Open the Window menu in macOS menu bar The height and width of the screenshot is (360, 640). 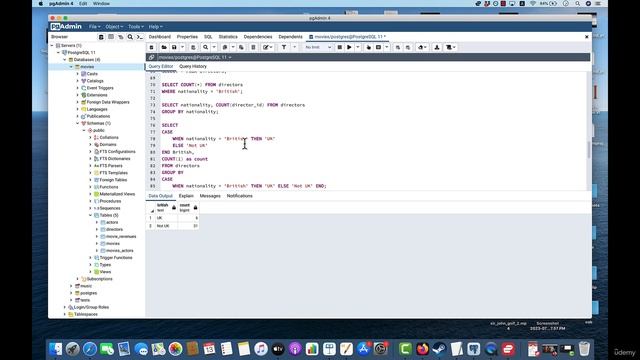[x=101, y=4]
